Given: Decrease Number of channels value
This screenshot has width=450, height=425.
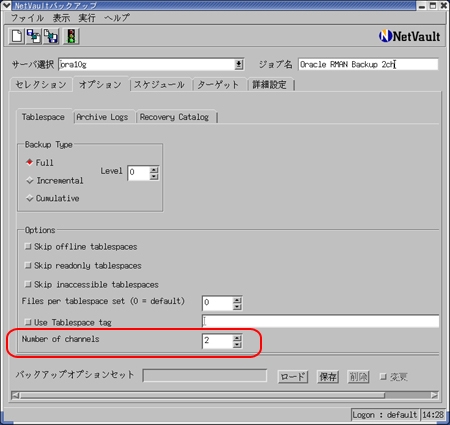Looking at the screenshot, I should (x=237, y=344).
